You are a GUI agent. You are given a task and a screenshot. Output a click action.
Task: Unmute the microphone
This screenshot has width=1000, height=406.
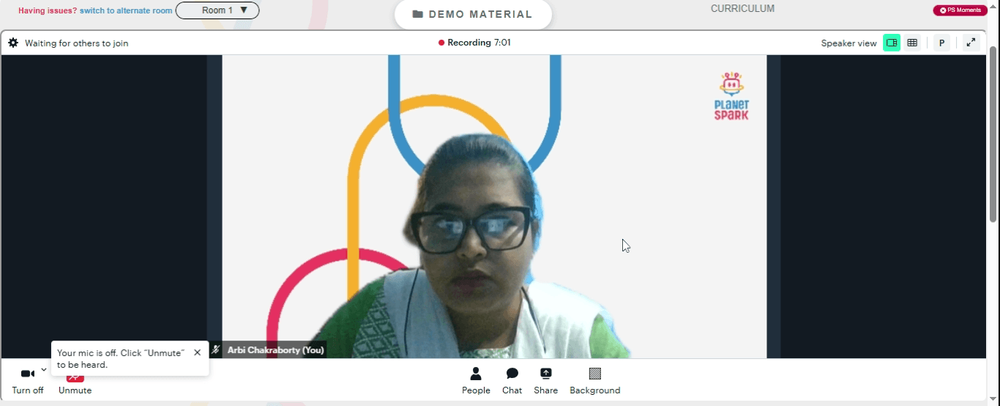tap(75, 384)
